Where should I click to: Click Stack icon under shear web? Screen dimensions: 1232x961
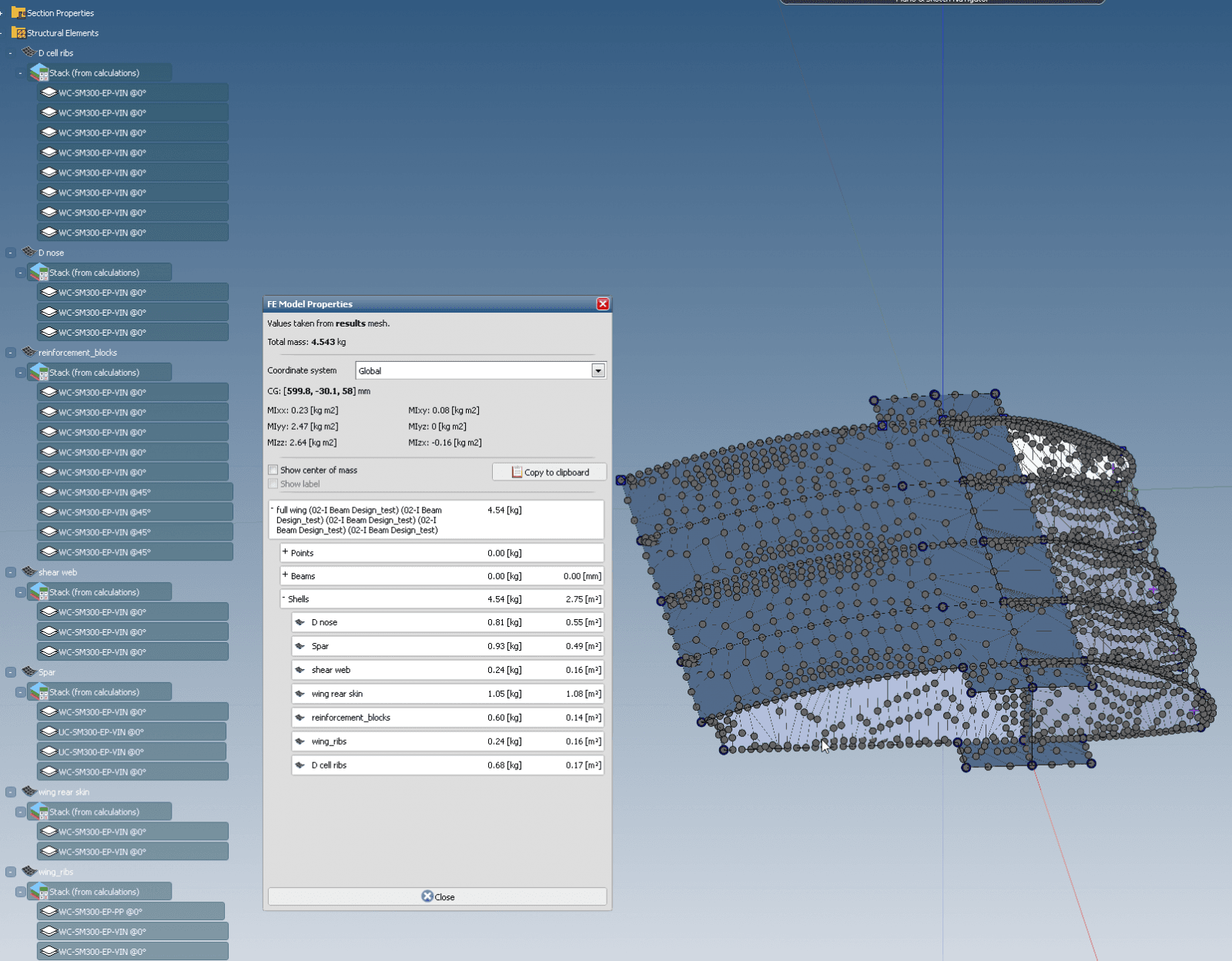coord(39,591)
